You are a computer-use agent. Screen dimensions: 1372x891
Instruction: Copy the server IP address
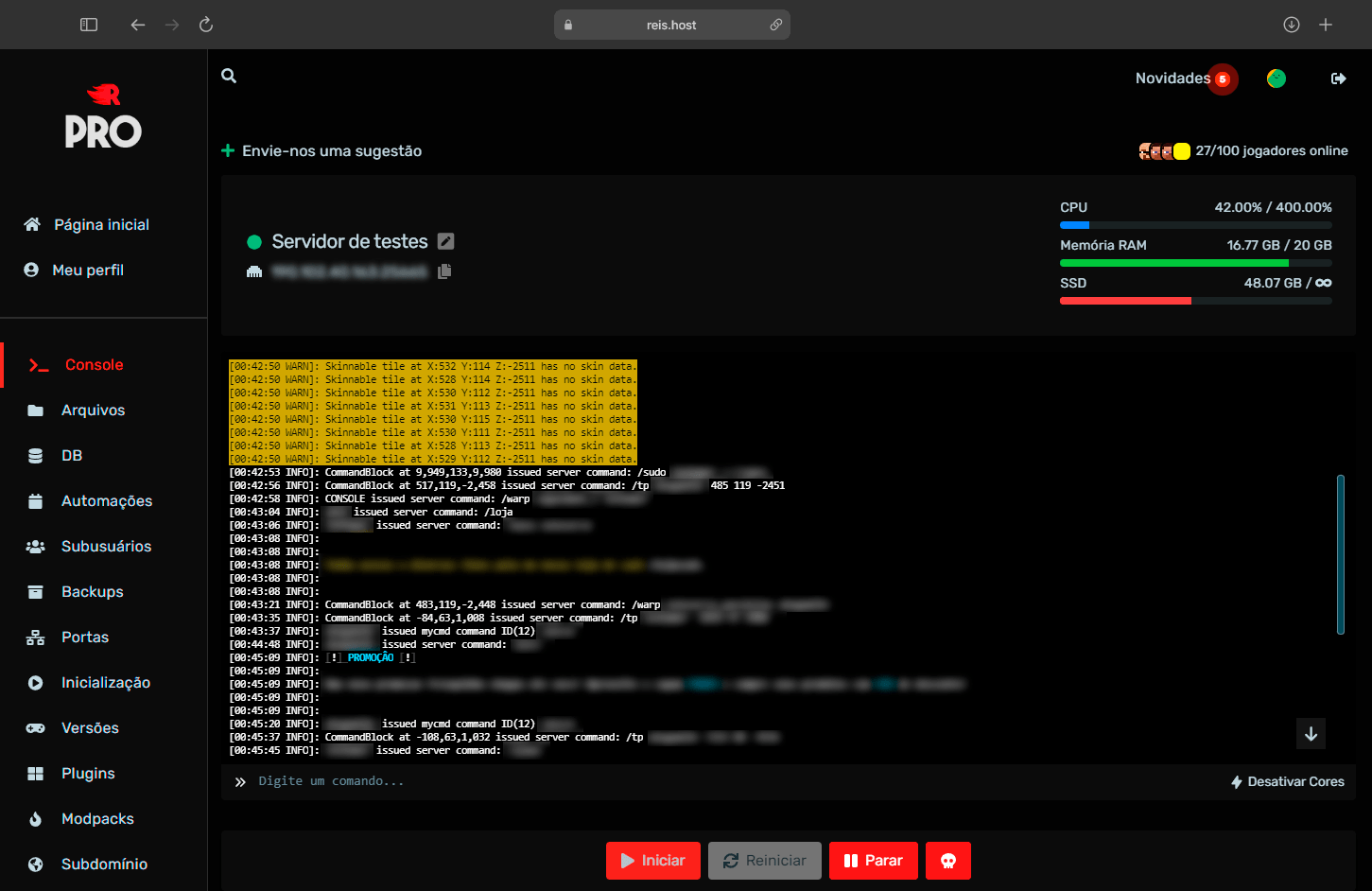point(444,271)
